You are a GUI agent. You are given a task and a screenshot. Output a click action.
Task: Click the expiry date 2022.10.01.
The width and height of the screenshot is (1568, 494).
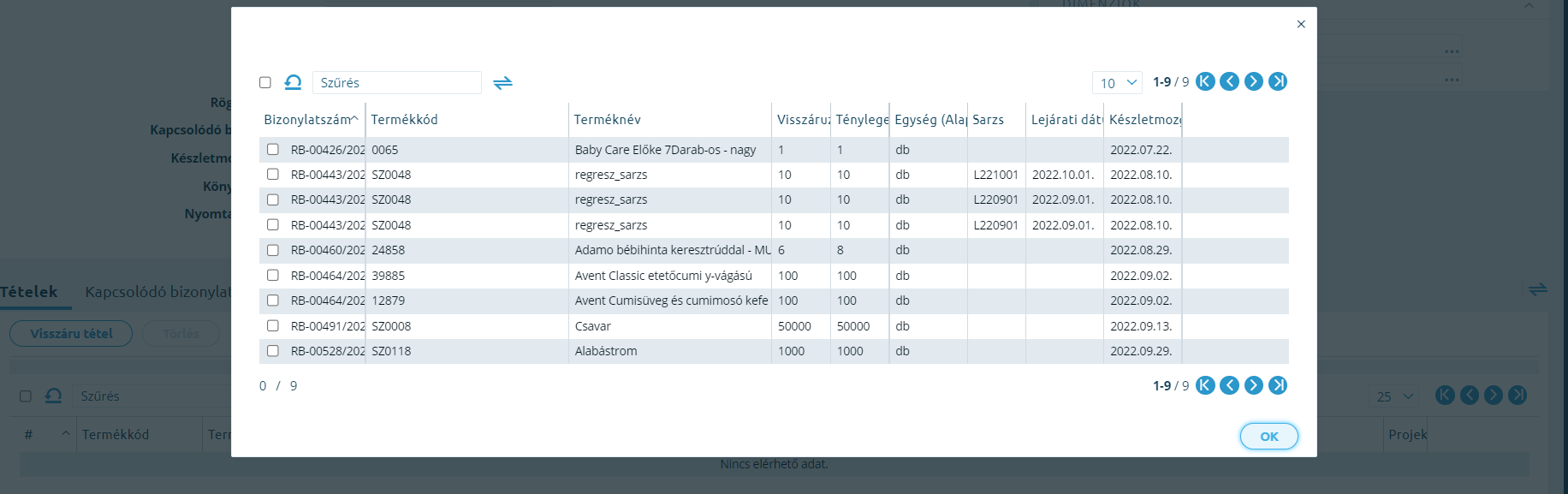click(1063, 175)
